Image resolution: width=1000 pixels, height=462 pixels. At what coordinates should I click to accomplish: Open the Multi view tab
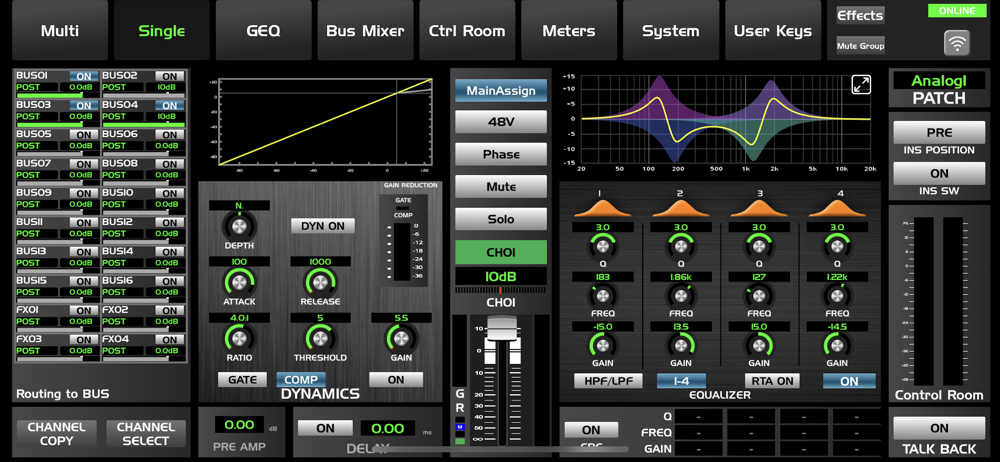point(60,31)
